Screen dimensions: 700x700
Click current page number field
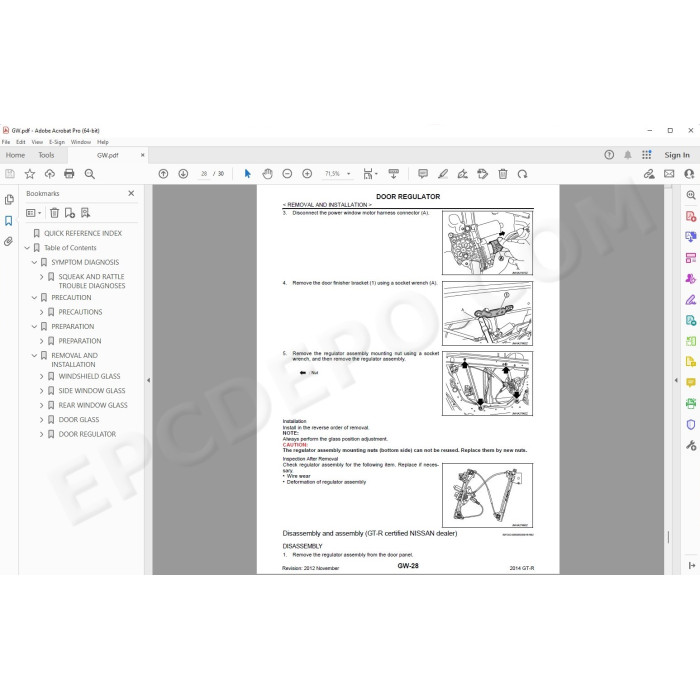click(x=204, y=174)
